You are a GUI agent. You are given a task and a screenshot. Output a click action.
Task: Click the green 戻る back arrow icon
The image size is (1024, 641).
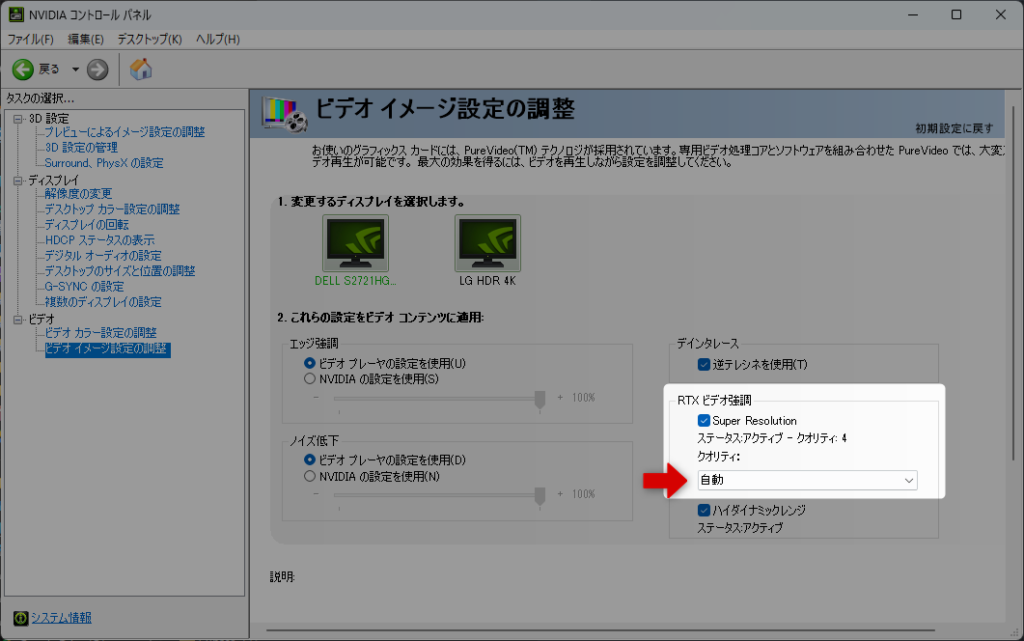tap(22, 69)
